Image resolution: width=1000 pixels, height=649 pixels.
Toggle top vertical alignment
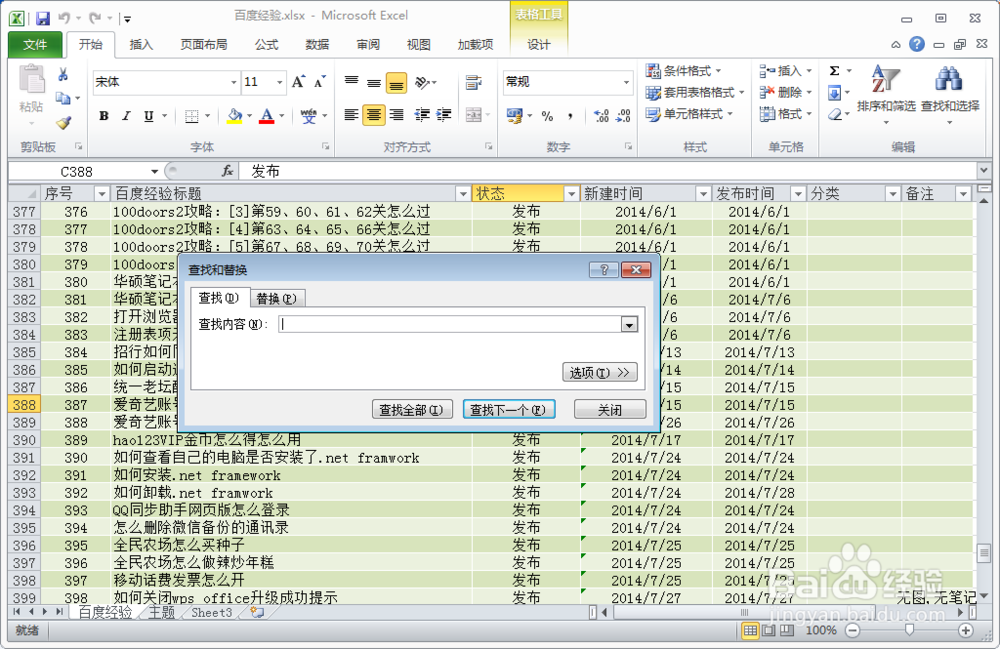351,82
